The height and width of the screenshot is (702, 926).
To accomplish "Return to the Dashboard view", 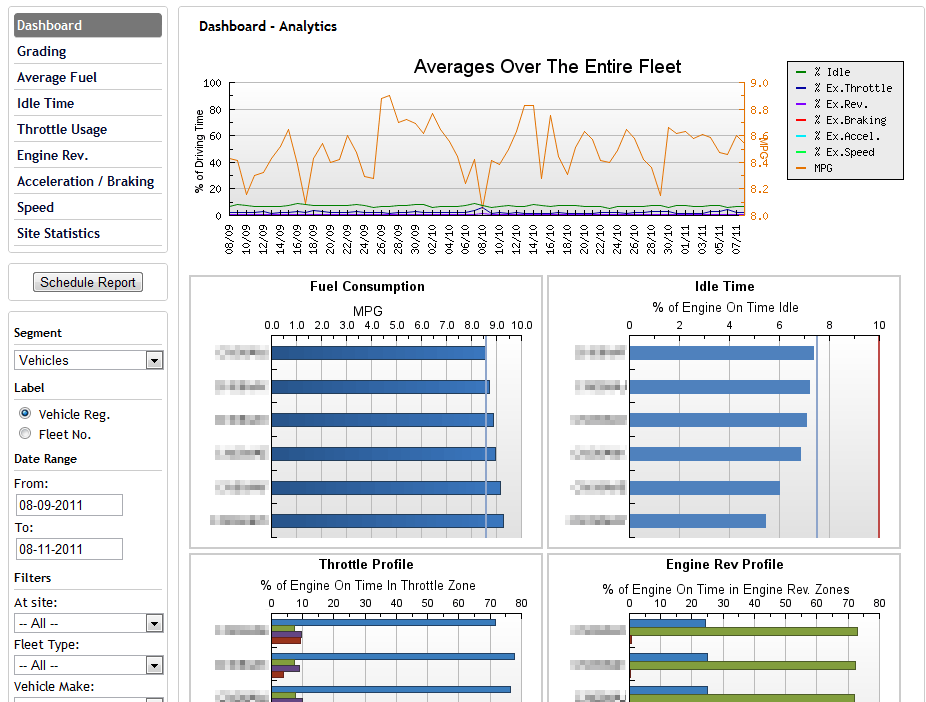I will pyautogui.click(x=49, y=24).
